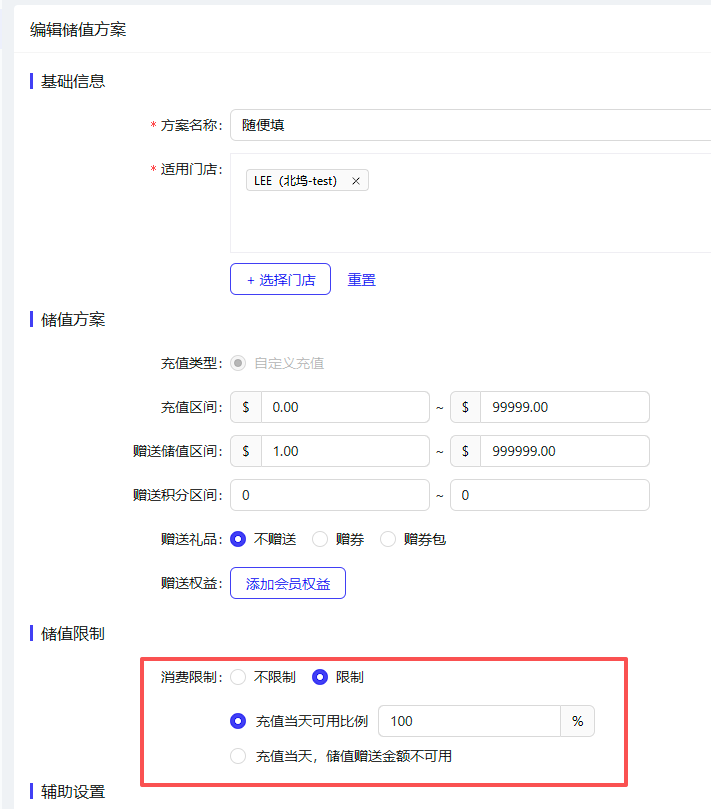
Task: Select 限制 for 消费限制
Action: point(321,677)
